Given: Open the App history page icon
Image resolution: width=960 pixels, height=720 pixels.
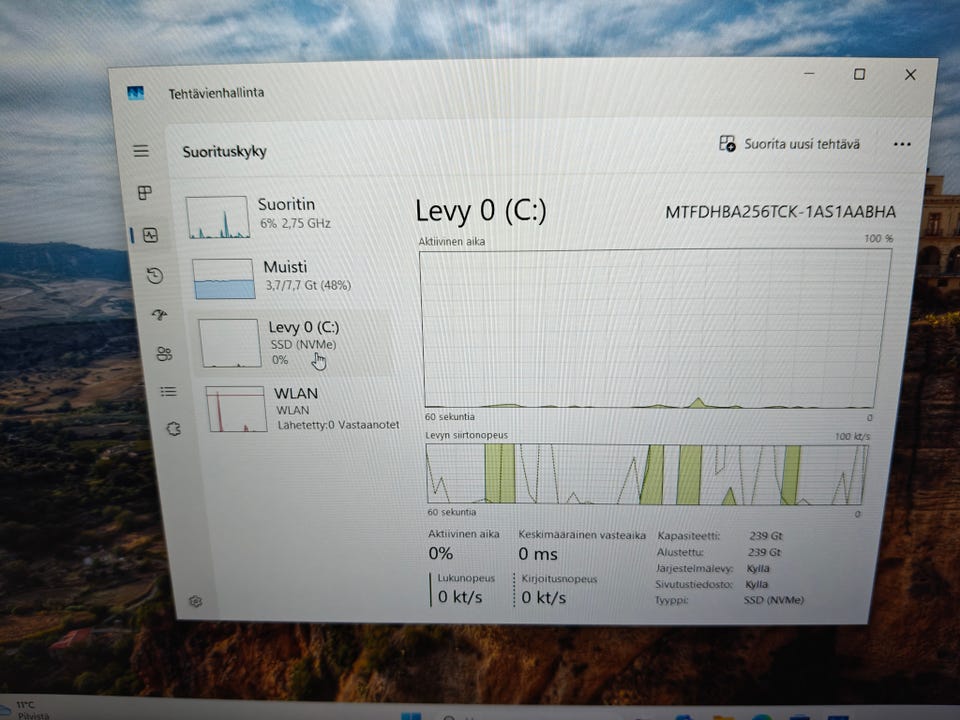Looking at the screenshot, I should 155,276.
